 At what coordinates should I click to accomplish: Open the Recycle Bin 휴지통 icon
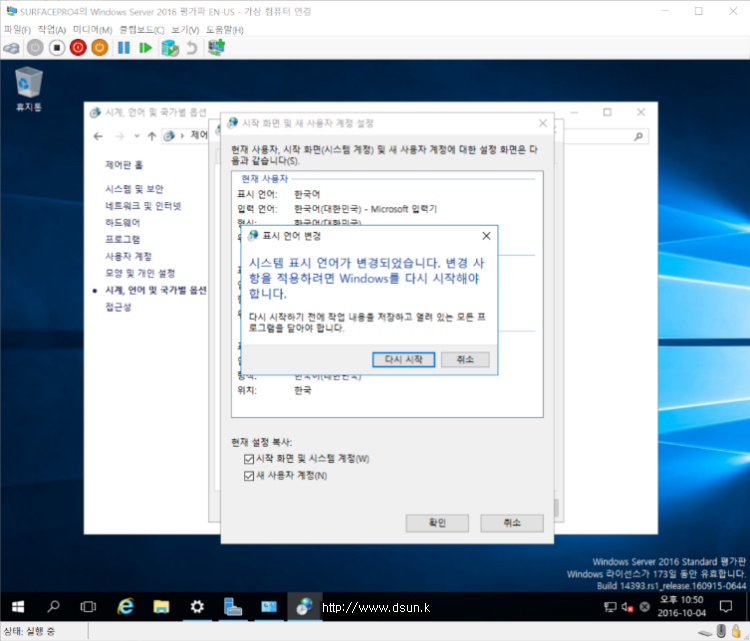pyautogui.click(x=29, y=89)
